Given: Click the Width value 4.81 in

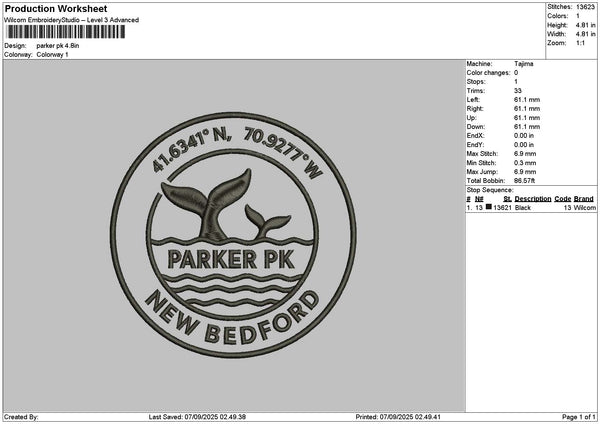Looking at the screenshot, I should (585, 34).
